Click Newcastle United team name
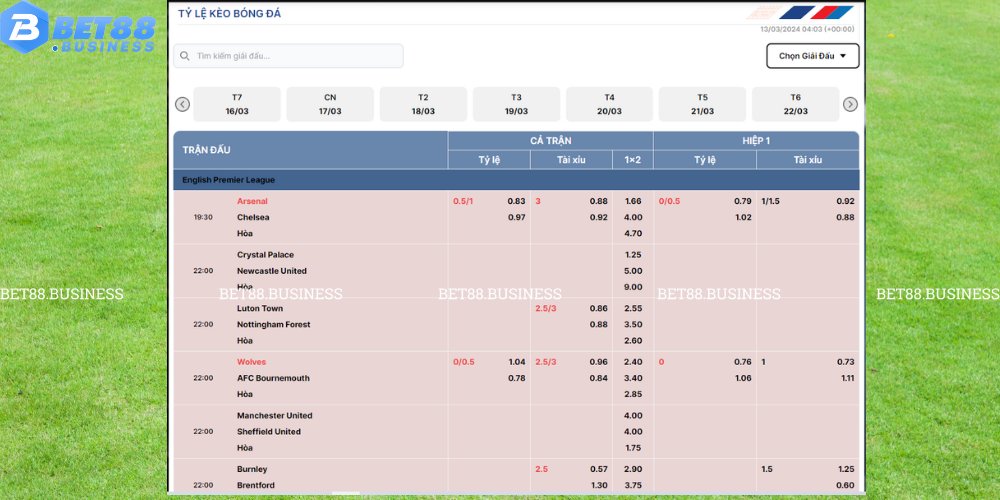Viewport: 1000px width, 500px height. (272, 270)
